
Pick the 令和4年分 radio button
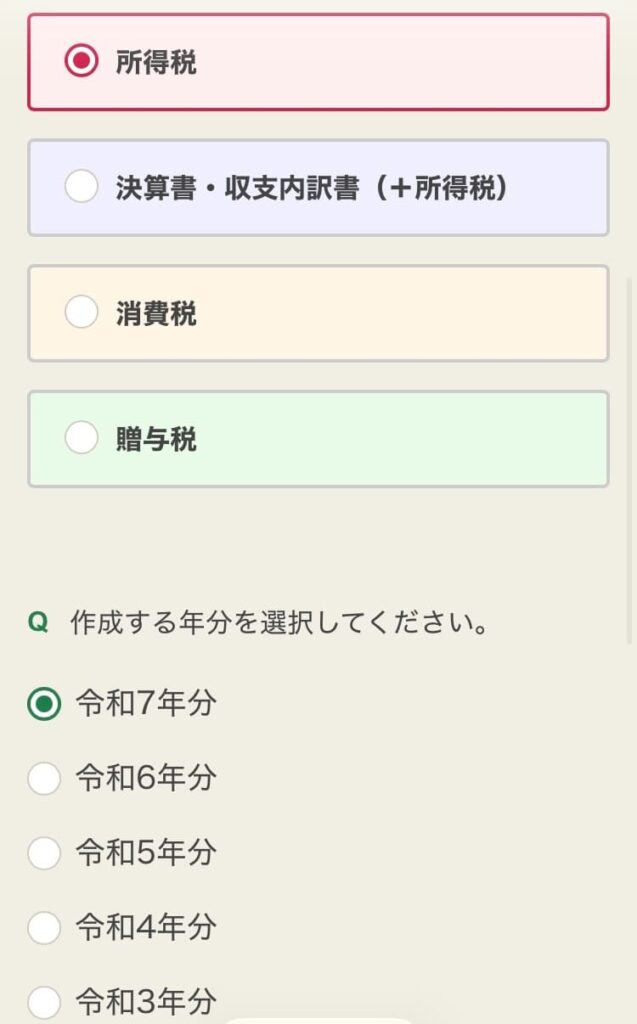point(44,928)
